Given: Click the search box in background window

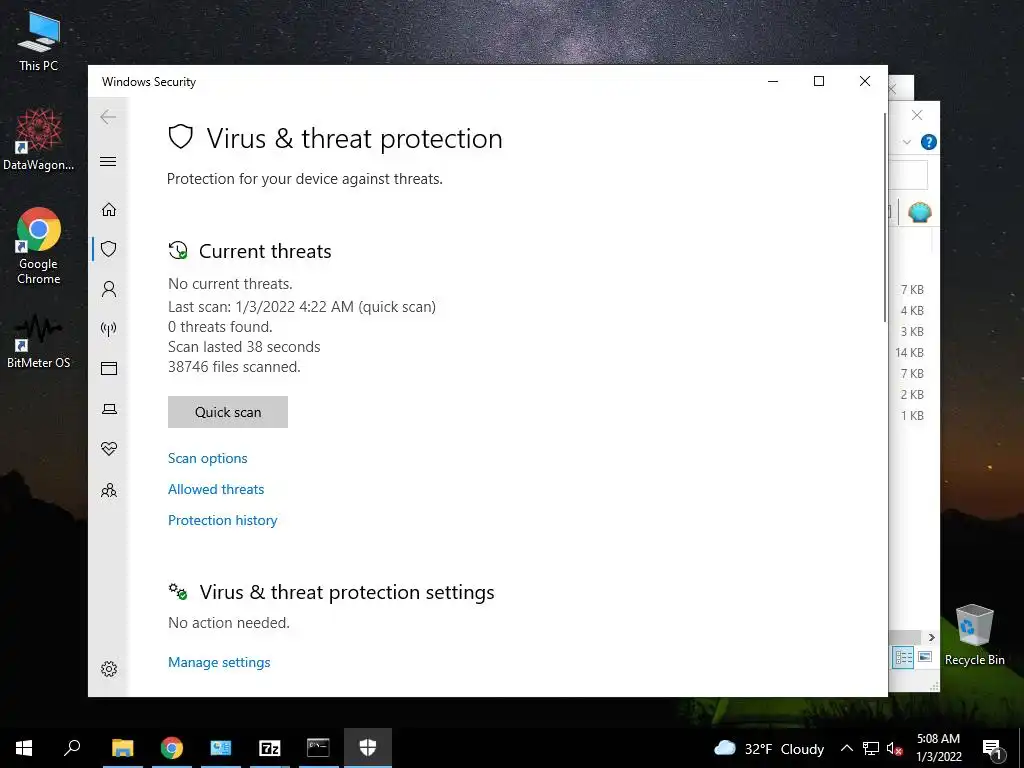Looking at the screenshot, I should tap(908, 175).
